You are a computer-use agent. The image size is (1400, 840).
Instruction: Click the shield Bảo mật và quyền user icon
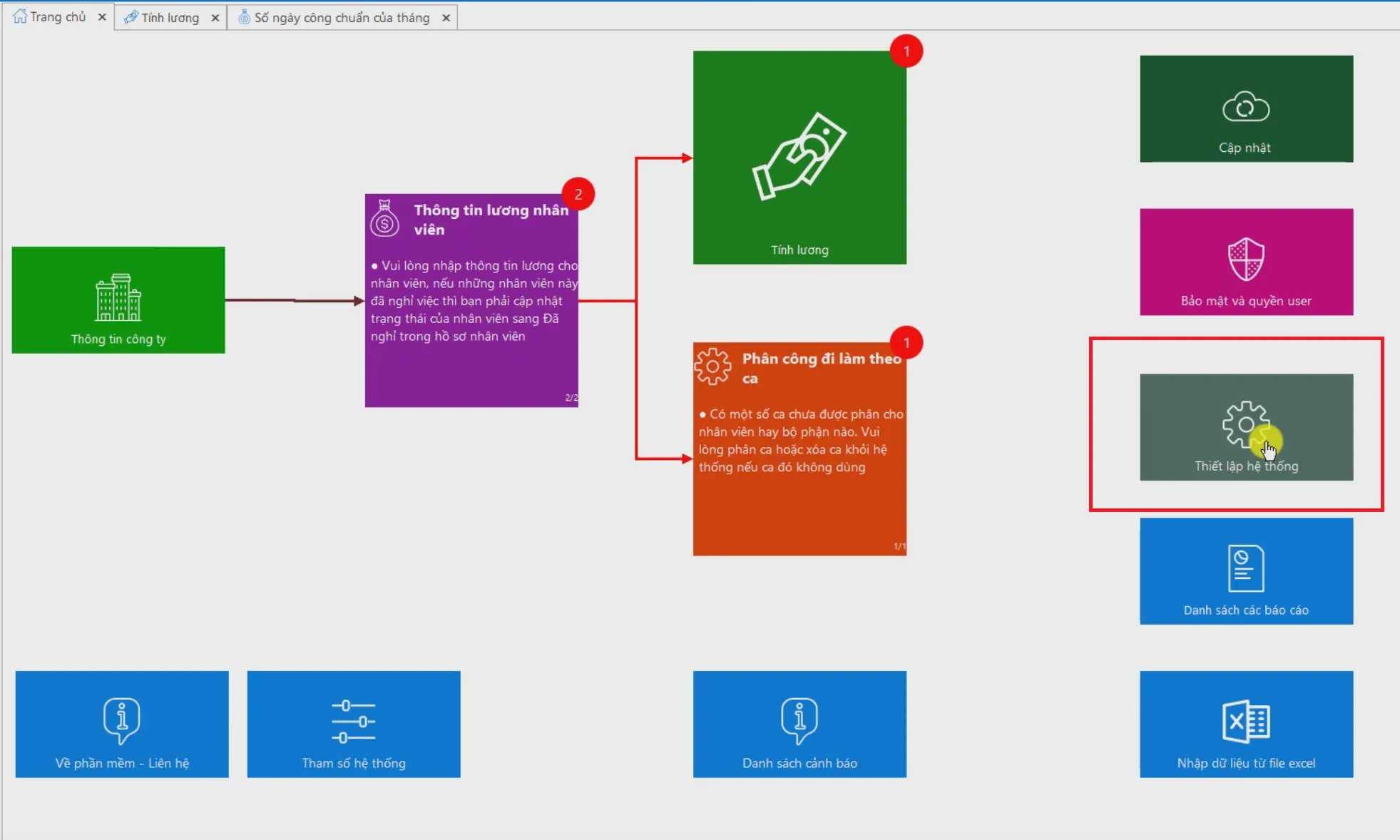tap(1246, 259)
